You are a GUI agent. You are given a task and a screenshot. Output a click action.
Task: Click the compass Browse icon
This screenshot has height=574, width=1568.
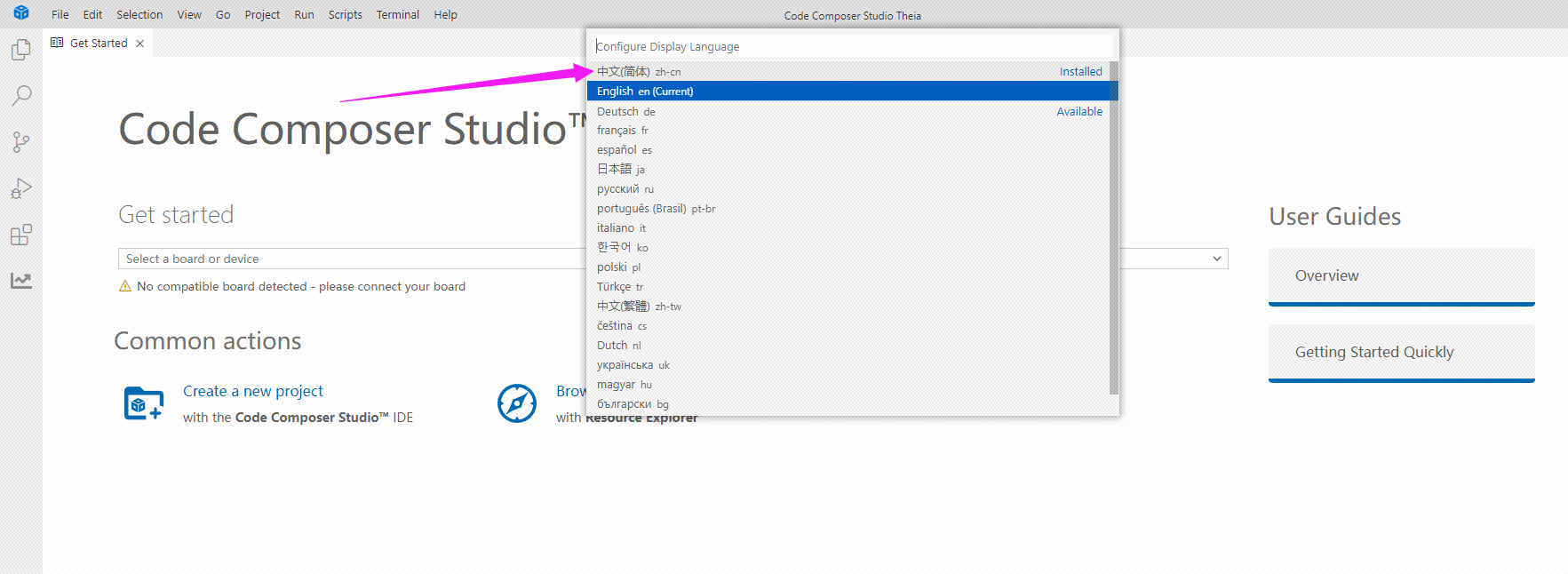click(517, 403)
